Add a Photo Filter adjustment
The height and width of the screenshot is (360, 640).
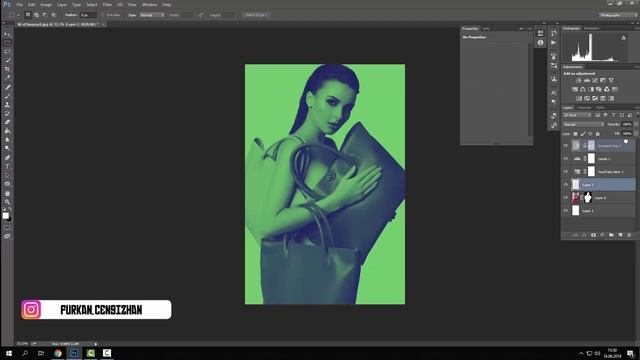point(599,89)
